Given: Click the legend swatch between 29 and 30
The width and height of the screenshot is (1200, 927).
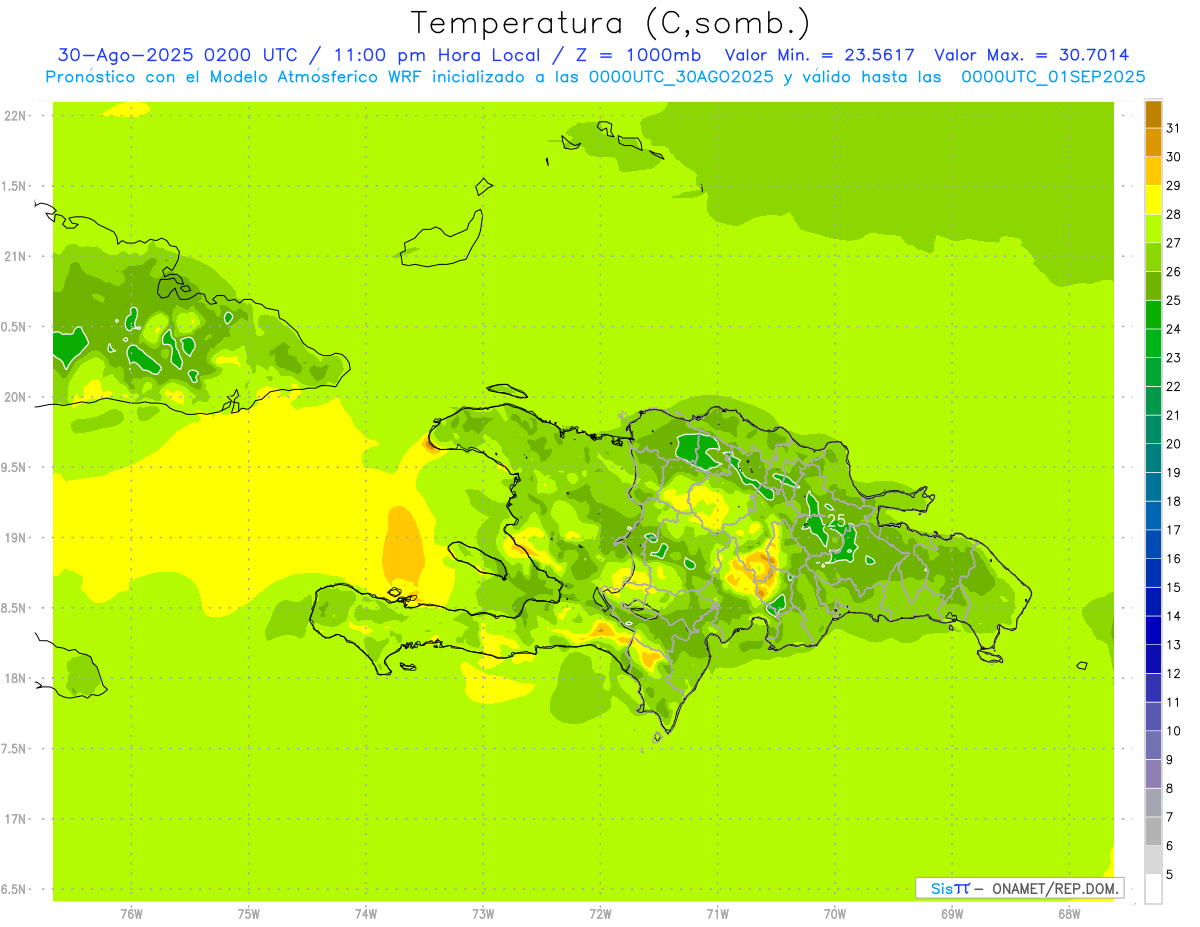Looking at the screenshot, I should (x=1153, y=171).
